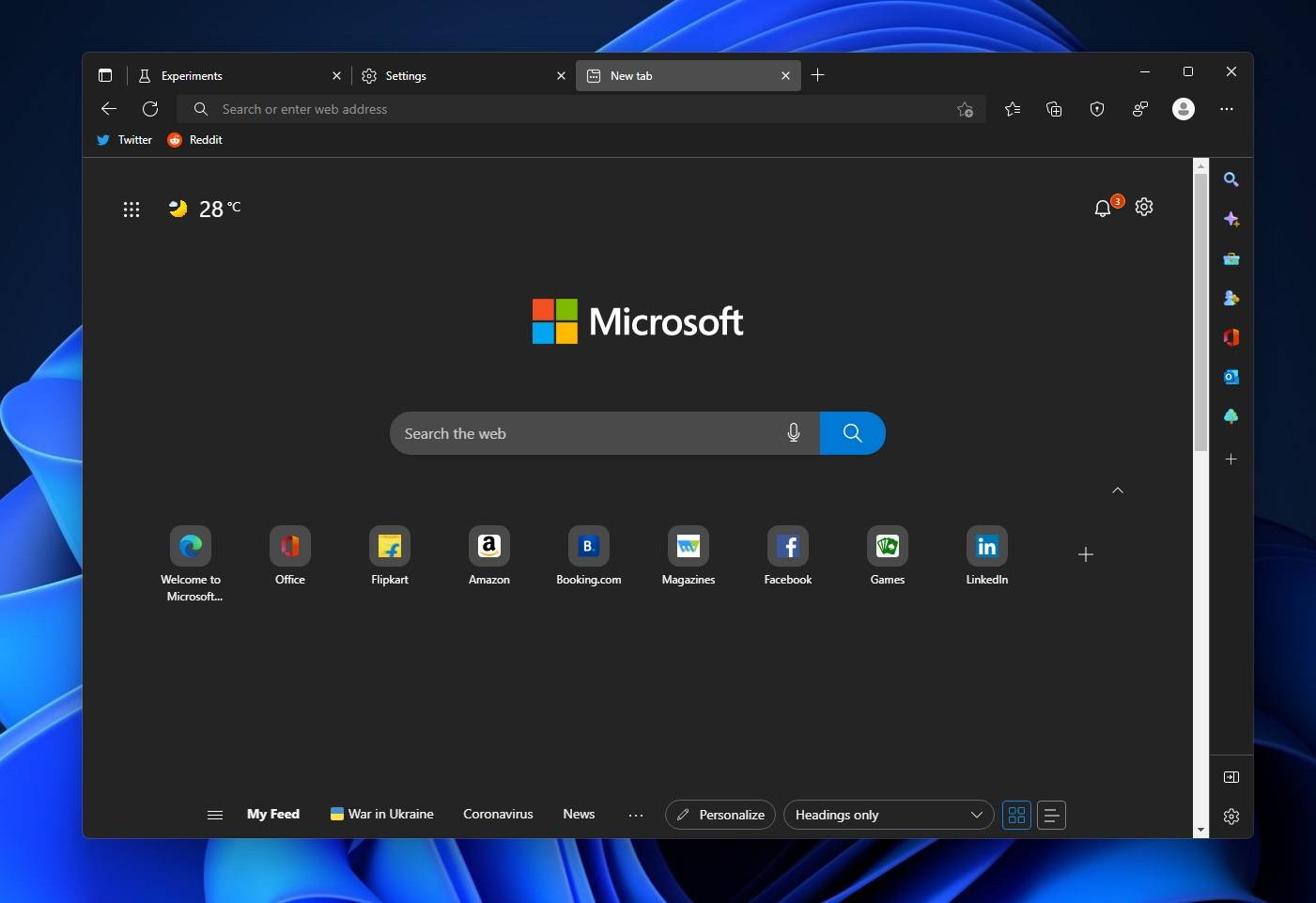Open the Tools sidebar icon
Viewport: 1316px width, 903px height.
pyautogui.click(x=1231, y=258)
